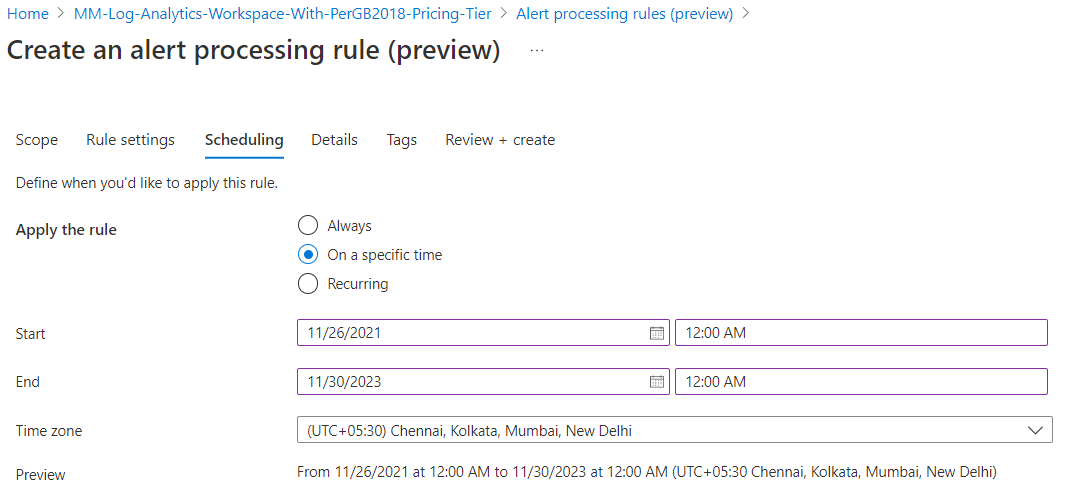Image resolution: width=1067 pixels, height=493 pixels.
Task: Click into the Start date field 11/26/2021
Action: point(483,333)
